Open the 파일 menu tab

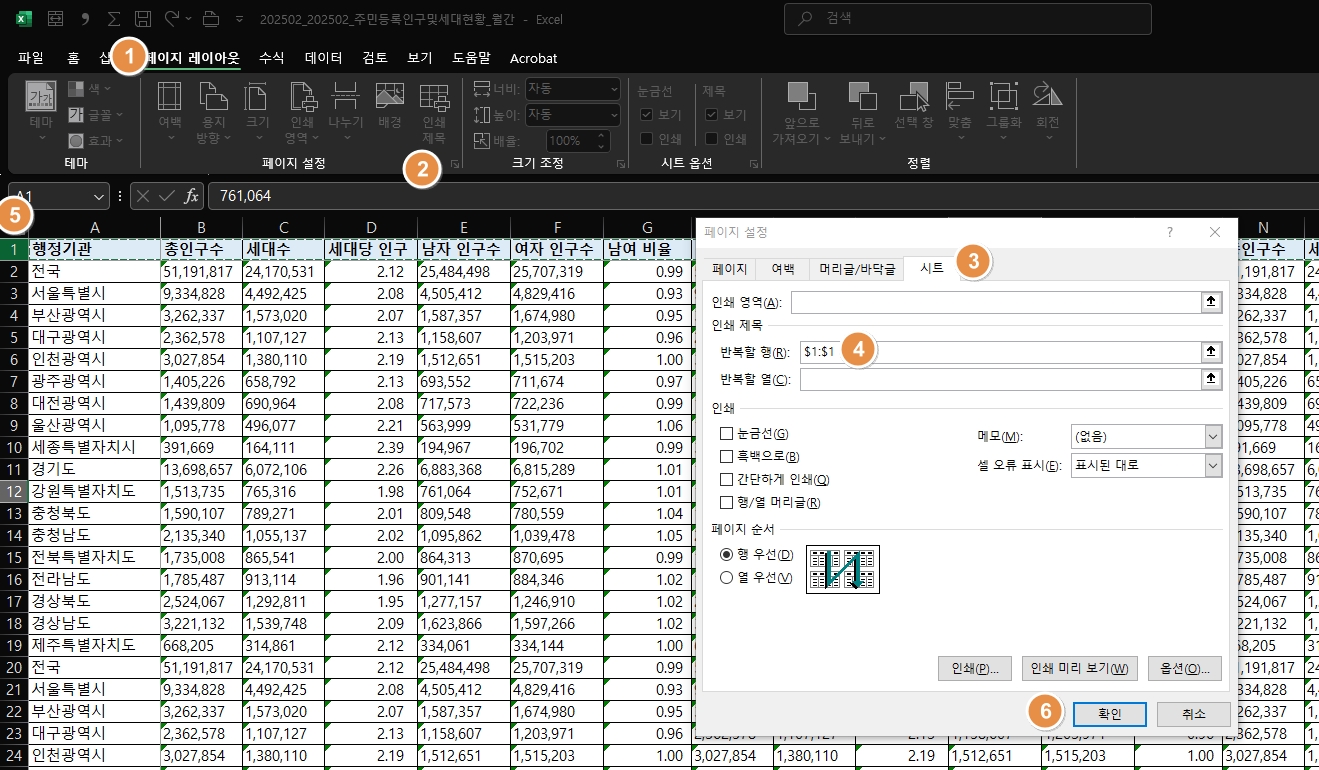(31, 58)
